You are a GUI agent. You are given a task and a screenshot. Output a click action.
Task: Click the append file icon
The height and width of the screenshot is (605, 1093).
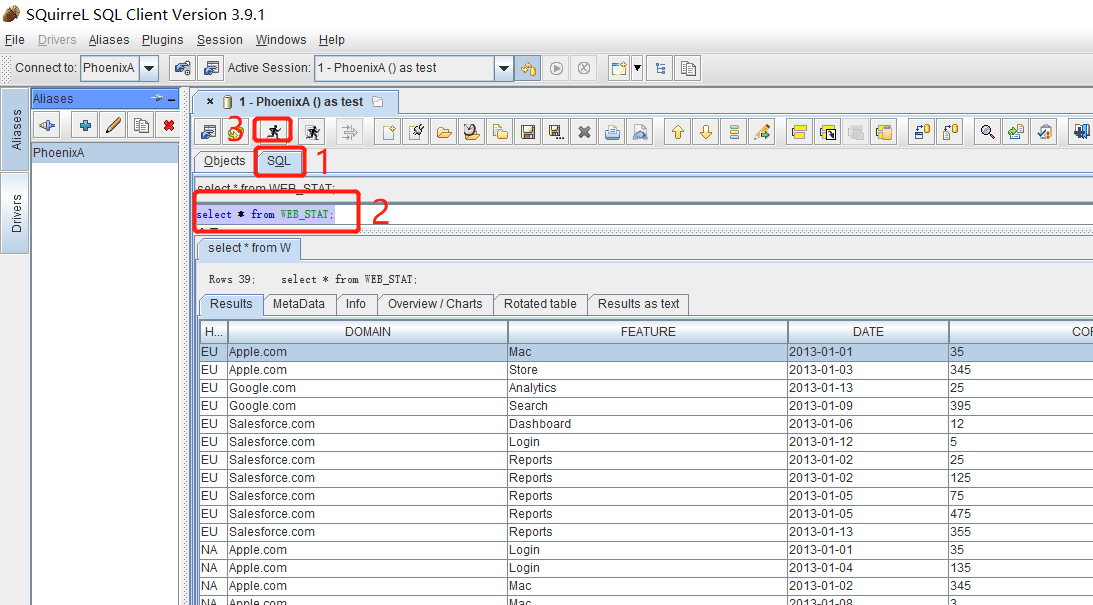[500, 132]
